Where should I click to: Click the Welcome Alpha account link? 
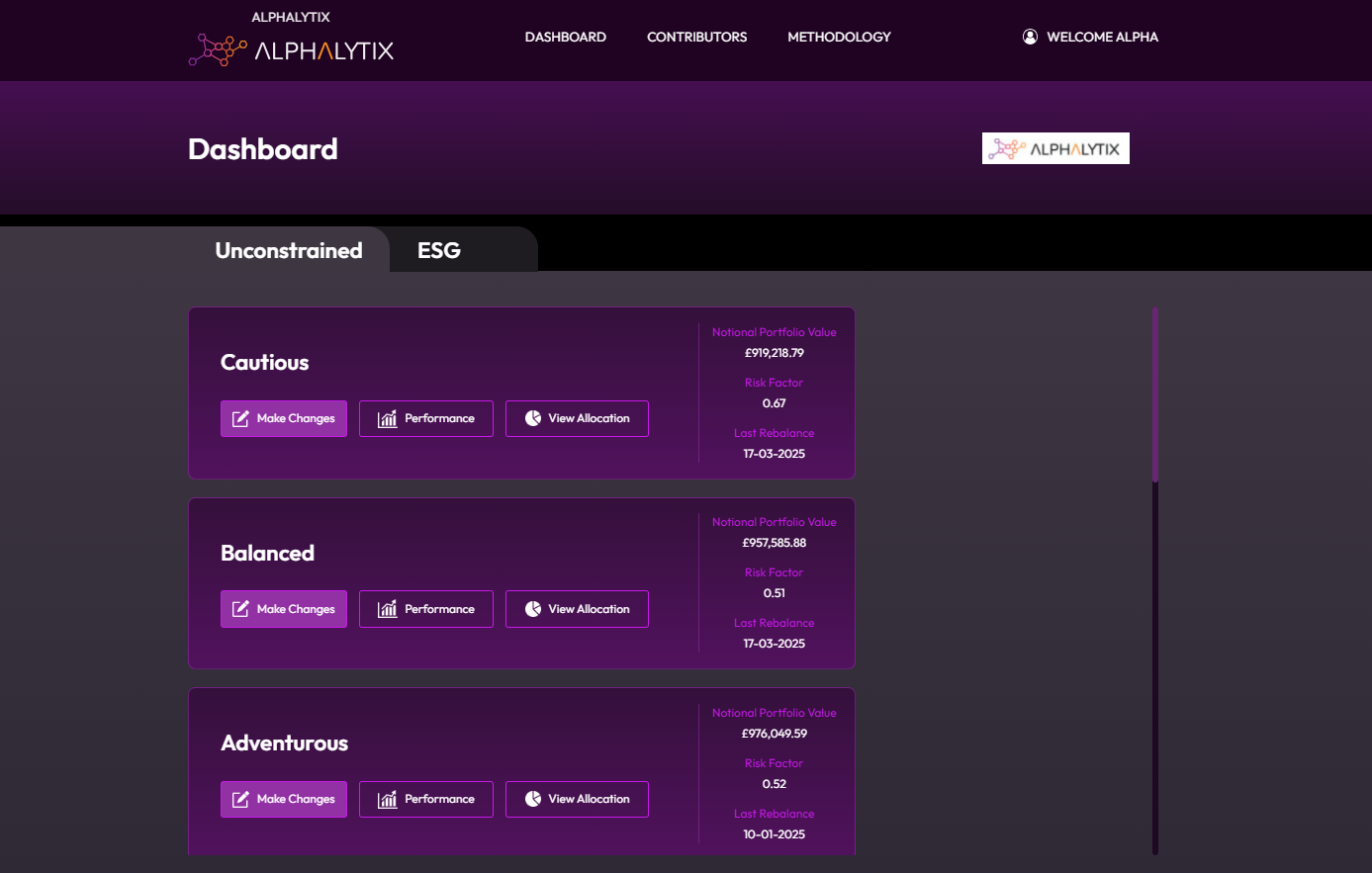pos(1102,37)
